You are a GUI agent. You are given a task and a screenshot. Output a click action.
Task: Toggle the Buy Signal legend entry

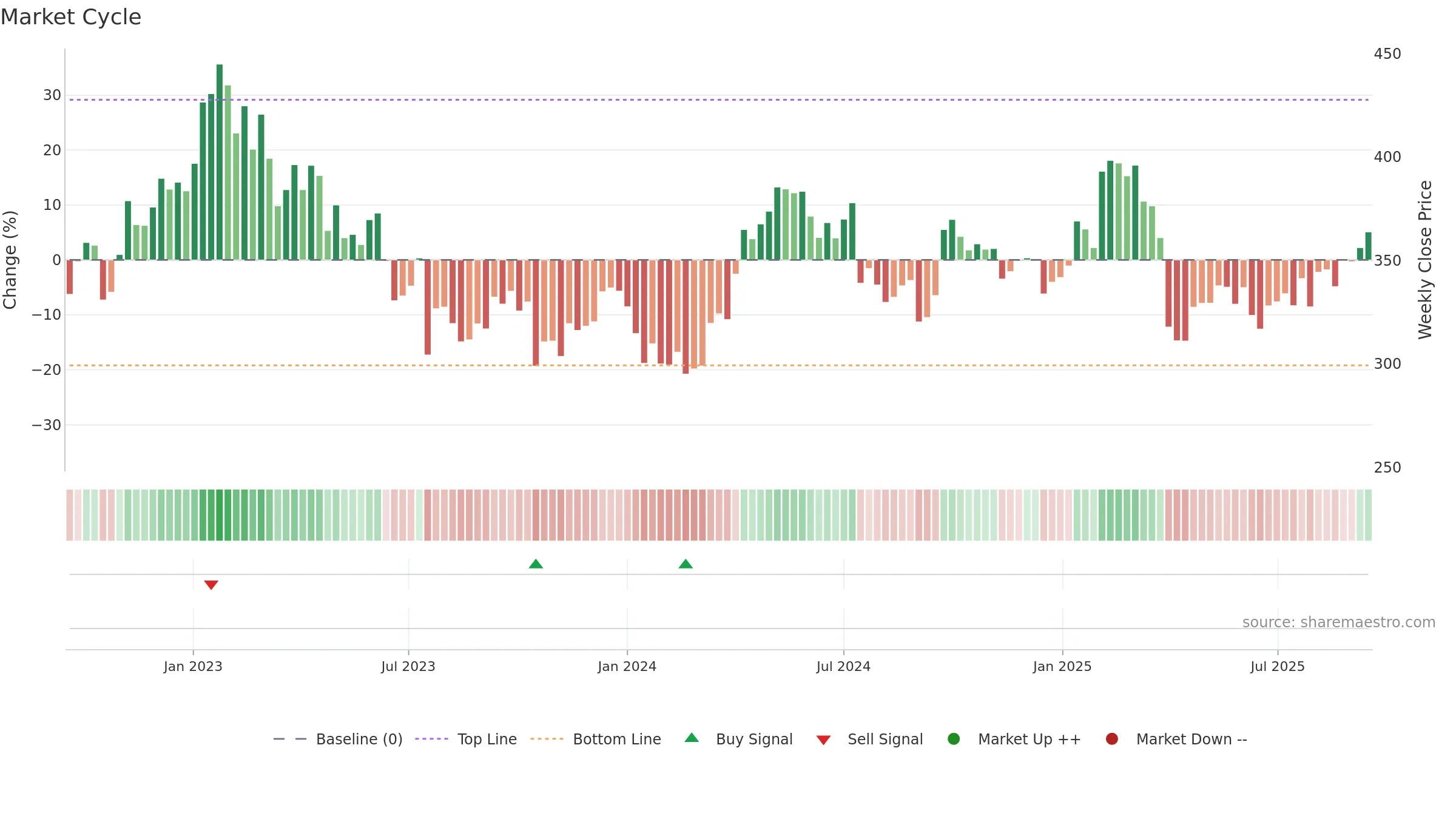click(738, 739)
